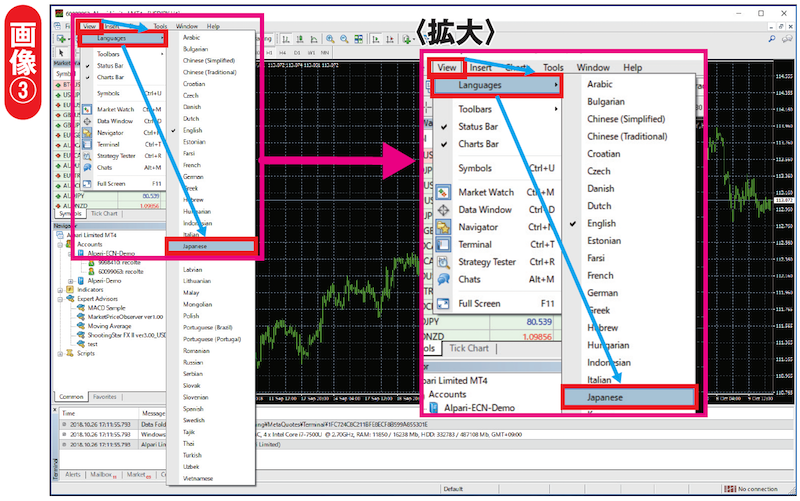Expand Languages submenu in the enlarged view
The image size is (800, 501).
tap(497, 85)
